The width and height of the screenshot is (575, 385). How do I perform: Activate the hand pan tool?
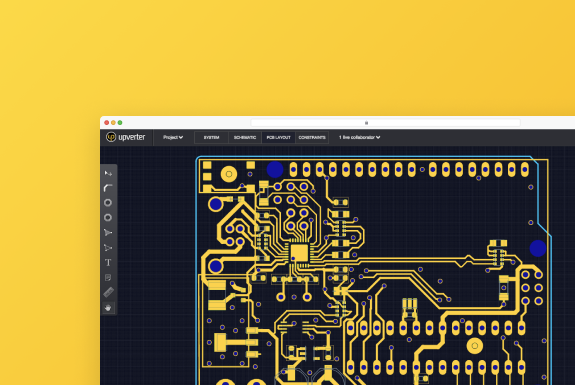pos(108,308)
